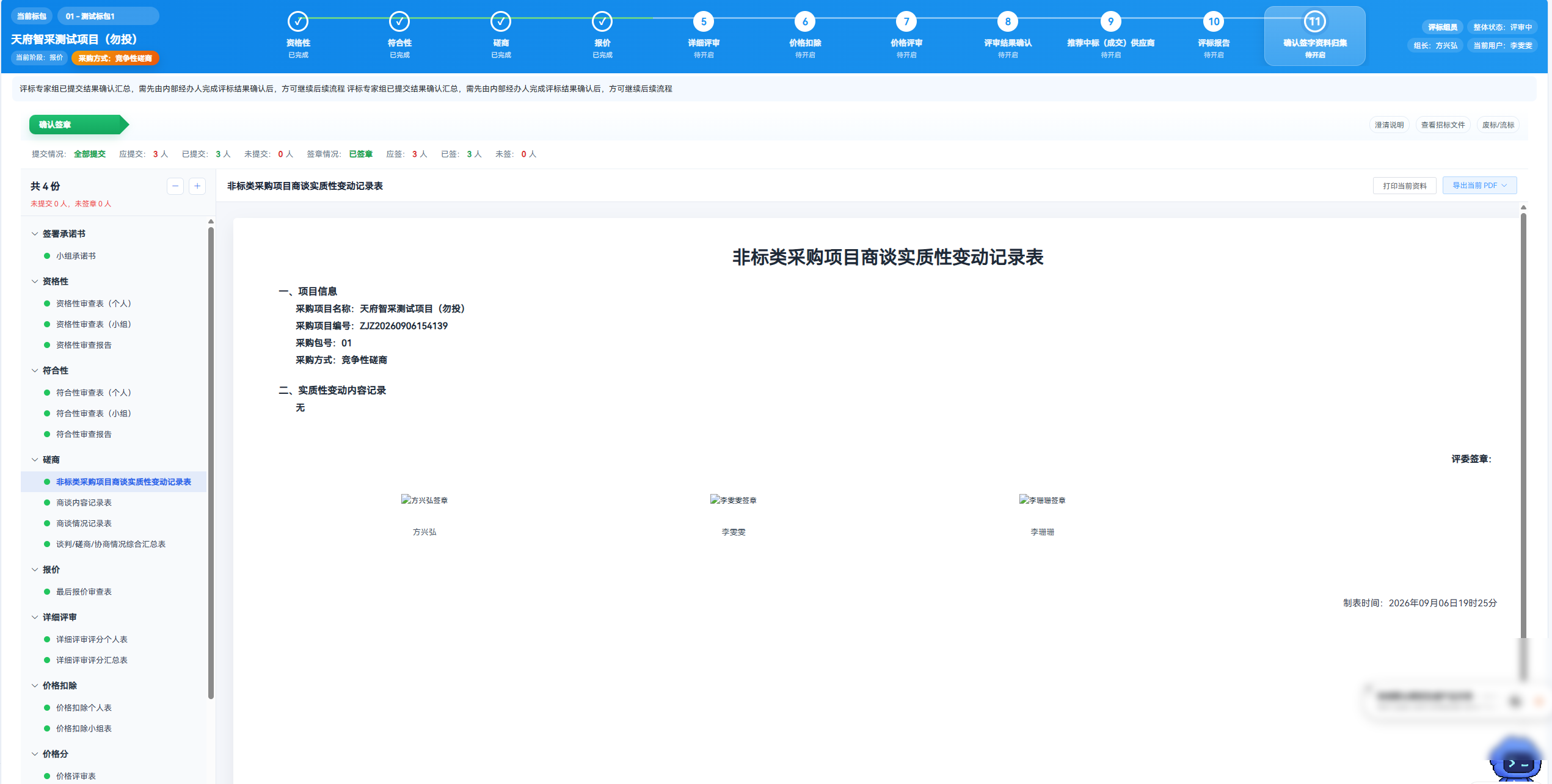Select step 8 评审结果确认 circle

click(x=1008, y=22)
